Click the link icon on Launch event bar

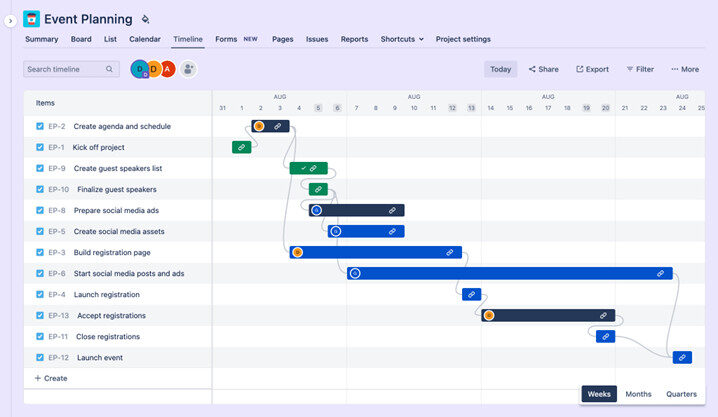click(682, 357)
